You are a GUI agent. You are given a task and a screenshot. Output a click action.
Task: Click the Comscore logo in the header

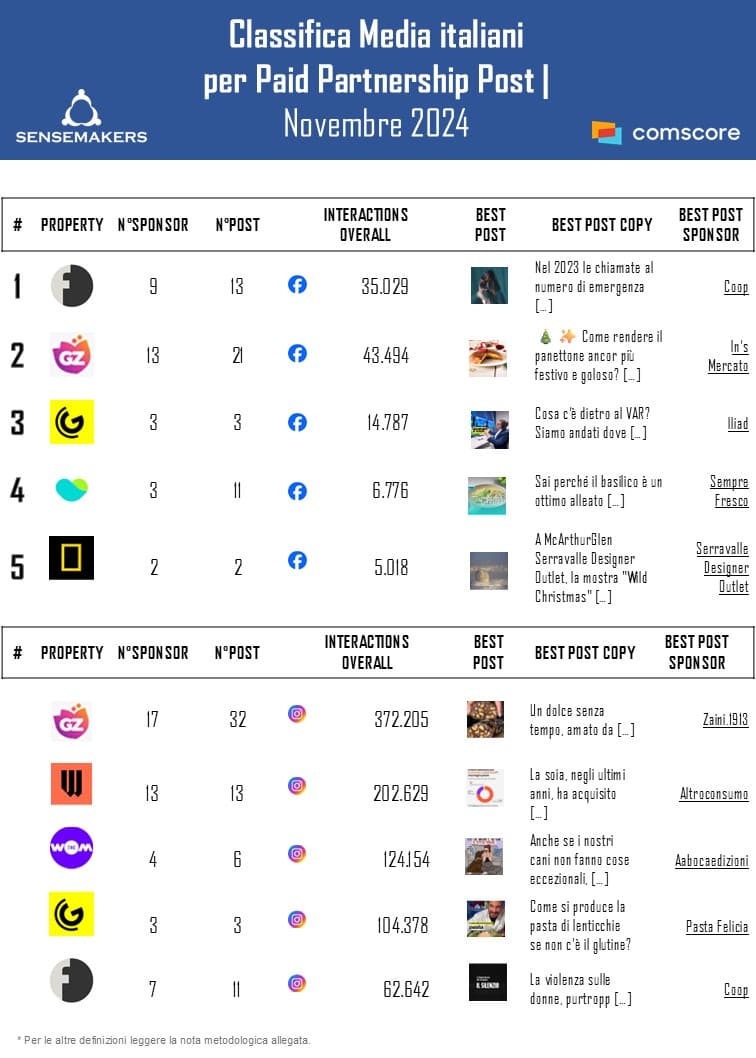coord(665,133)
